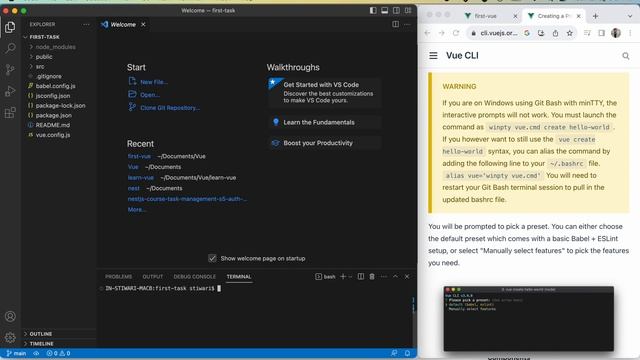Toggle primary side bar layout icon
The image size is (640, 360).
[373, 11]
